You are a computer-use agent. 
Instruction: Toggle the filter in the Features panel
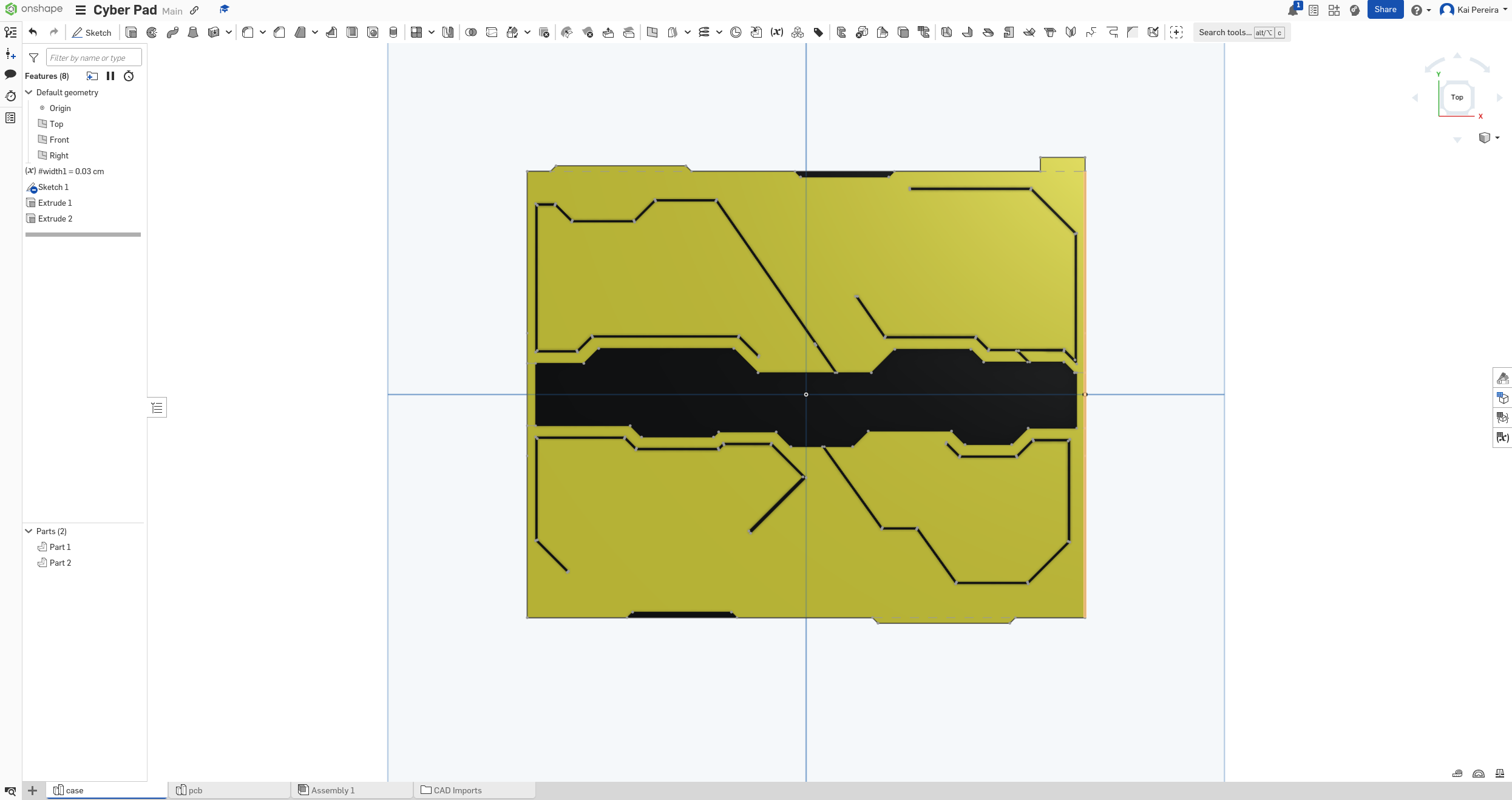click(34, 58)
